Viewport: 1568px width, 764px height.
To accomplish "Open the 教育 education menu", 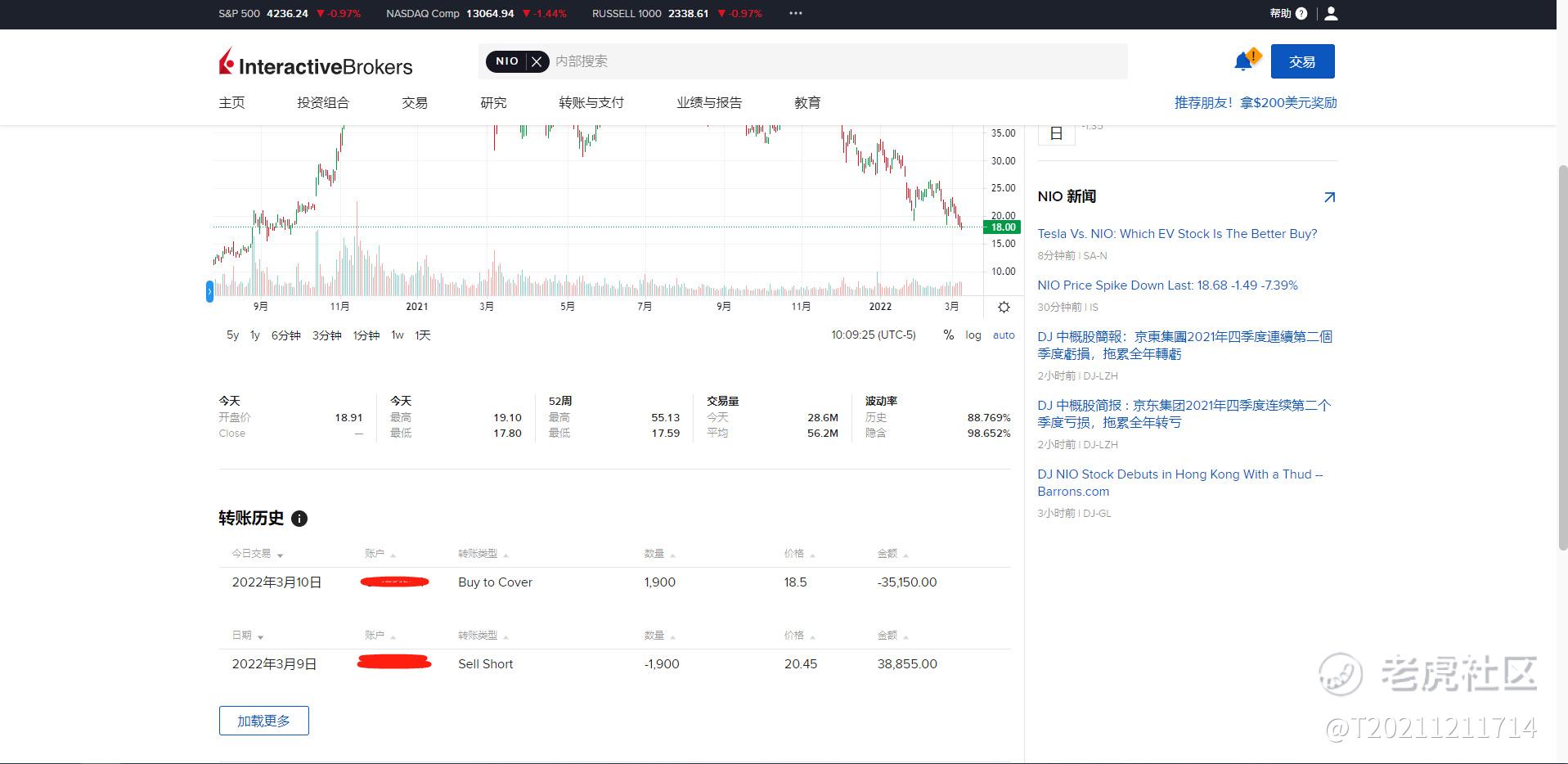I will (x=807, y=103).
